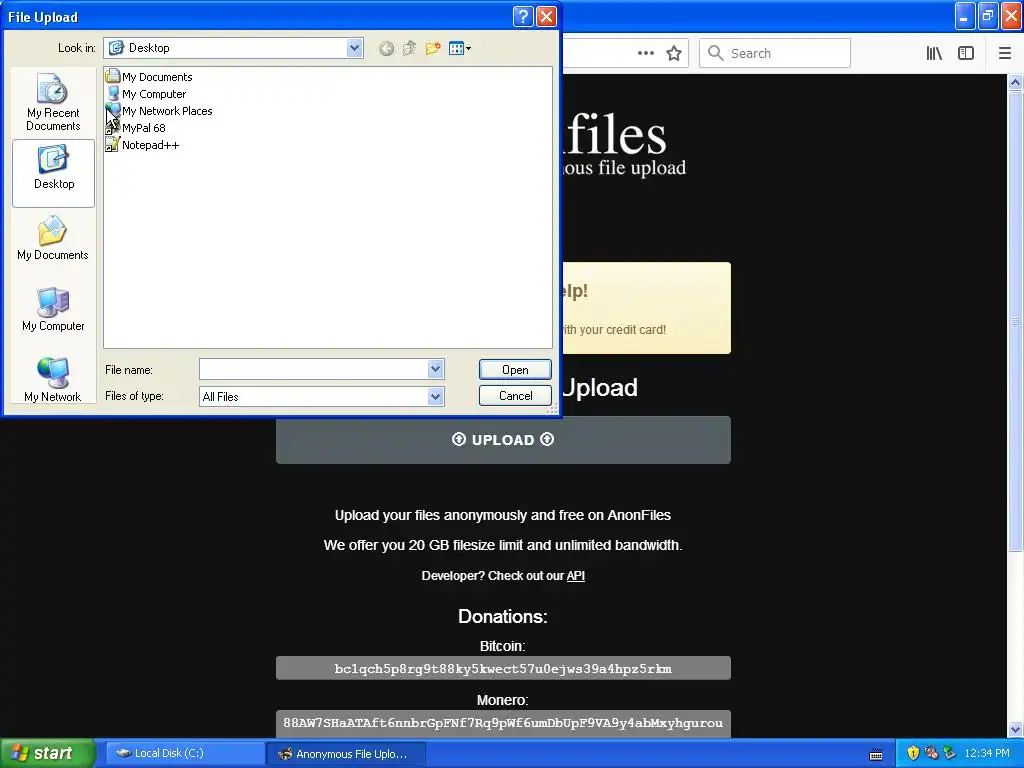Select My Recent Documents in places bar
Viewport: 1024px width, 768px height.
tap(53, 101)
